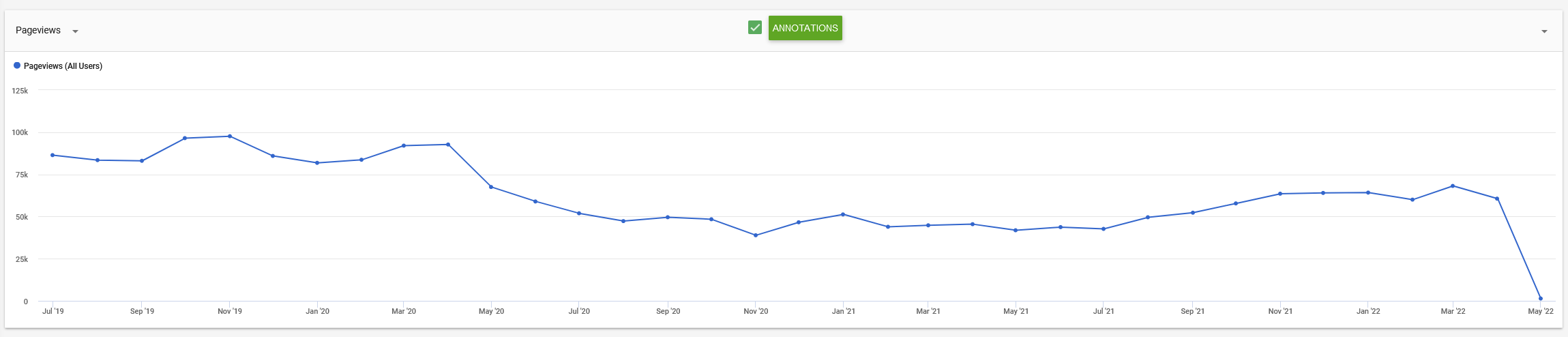Click the Nov '20 lowest data point

756,235
